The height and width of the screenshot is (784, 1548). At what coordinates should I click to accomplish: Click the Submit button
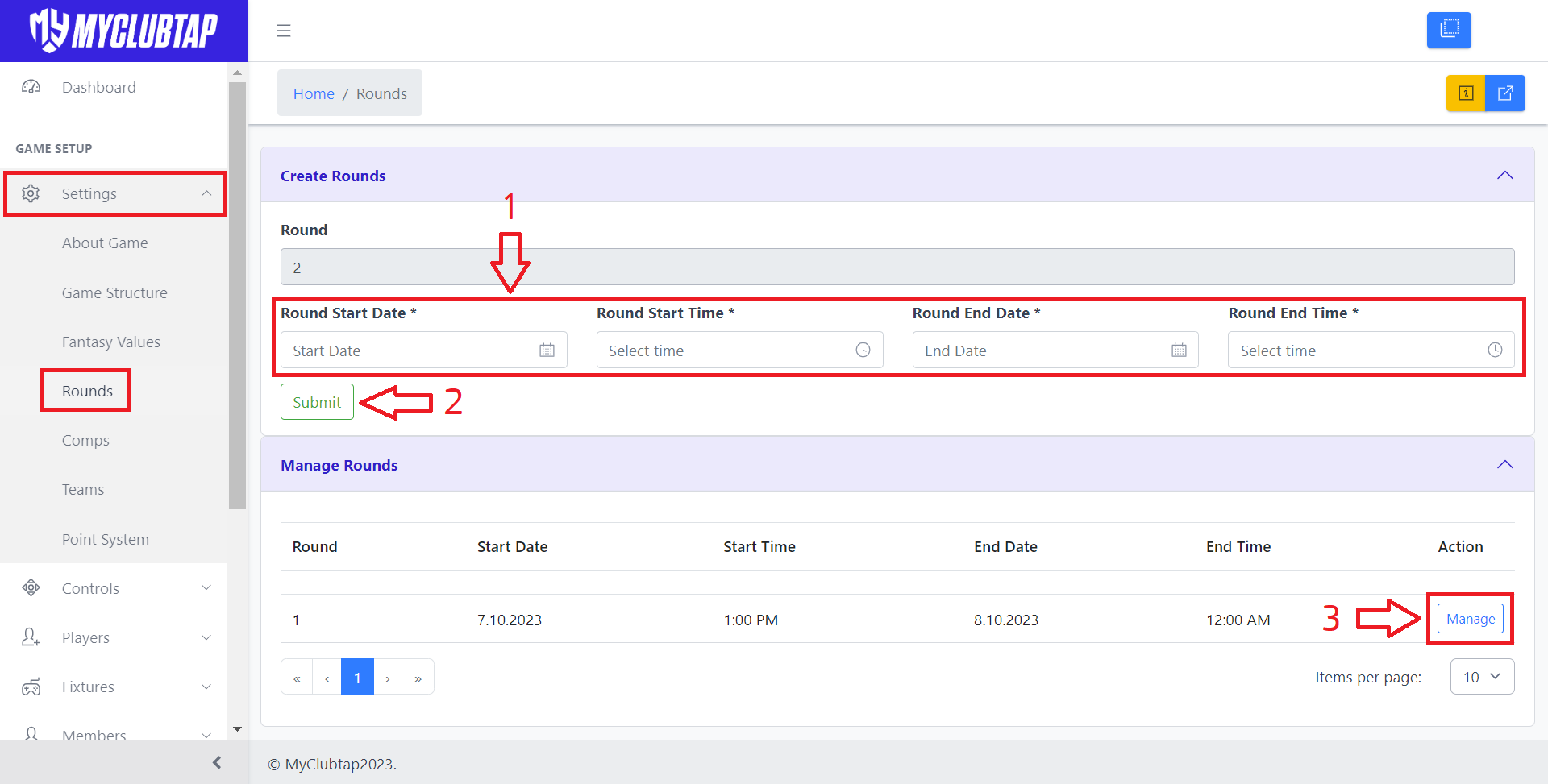coord(317,402)
